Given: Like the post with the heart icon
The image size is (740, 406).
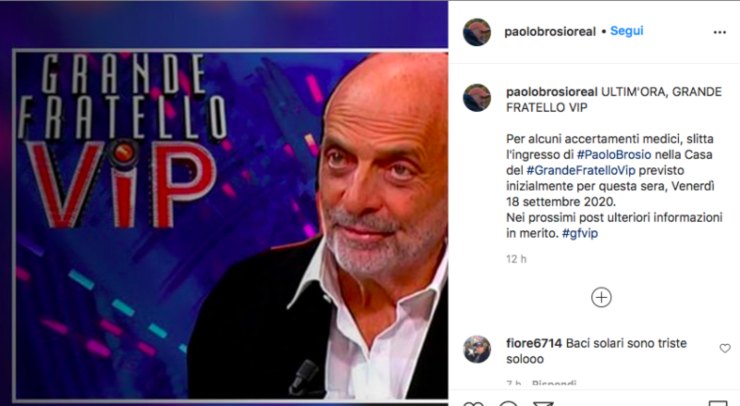Looking at the screenshot, I should click(x=473, y=404).
